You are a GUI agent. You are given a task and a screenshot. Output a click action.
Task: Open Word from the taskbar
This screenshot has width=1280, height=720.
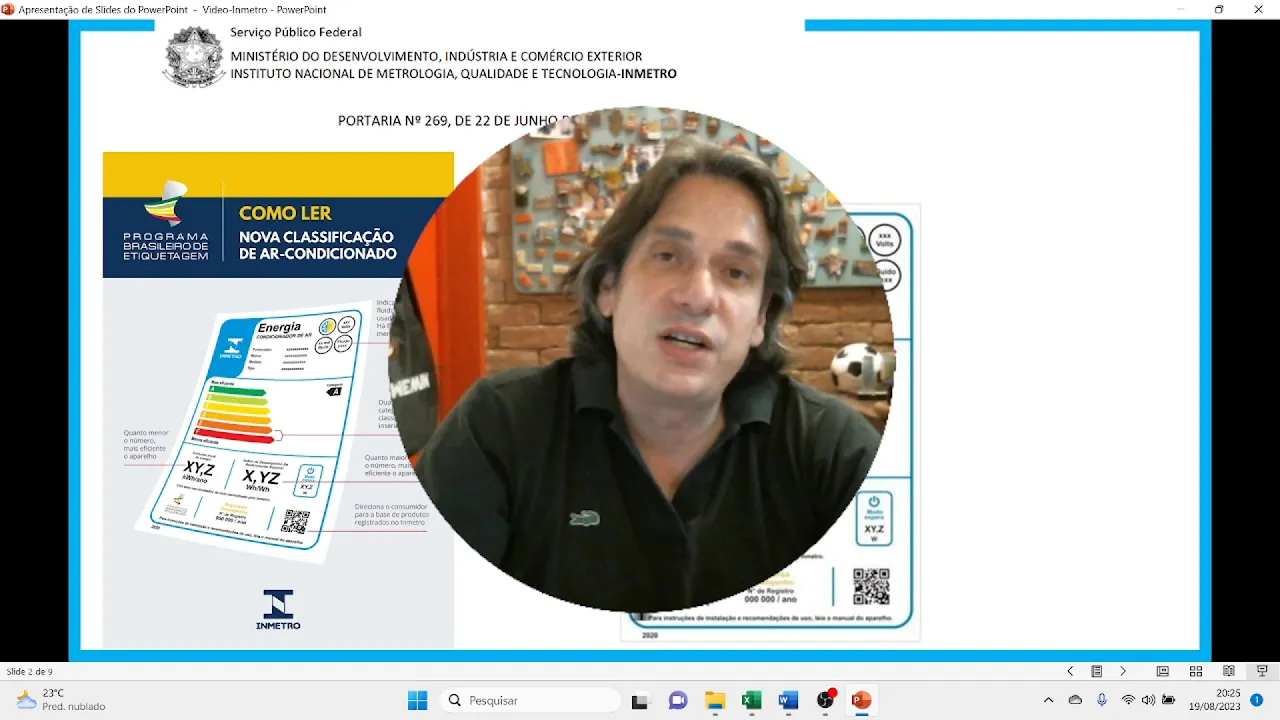click(788, 700)
